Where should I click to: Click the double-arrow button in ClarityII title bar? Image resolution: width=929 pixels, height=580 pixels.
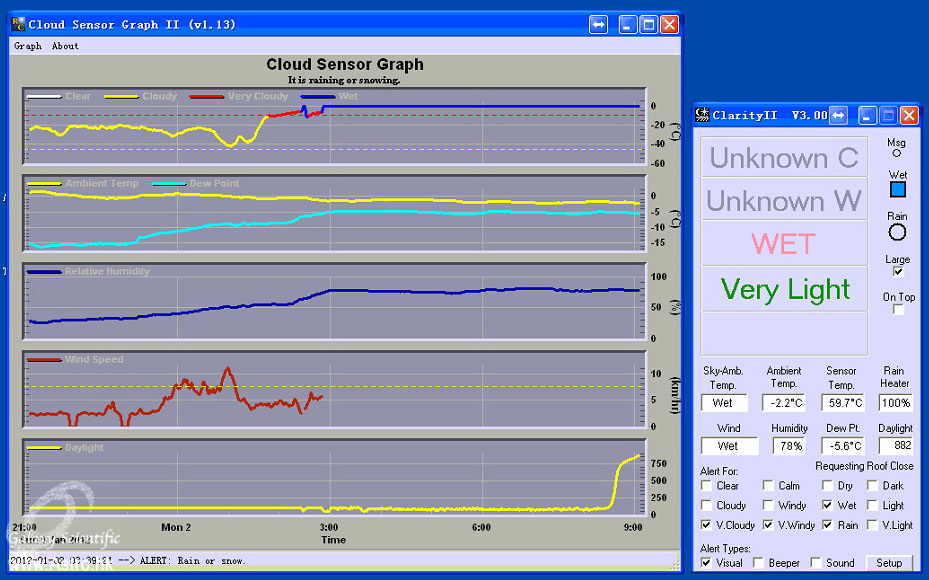coord(839,115)
